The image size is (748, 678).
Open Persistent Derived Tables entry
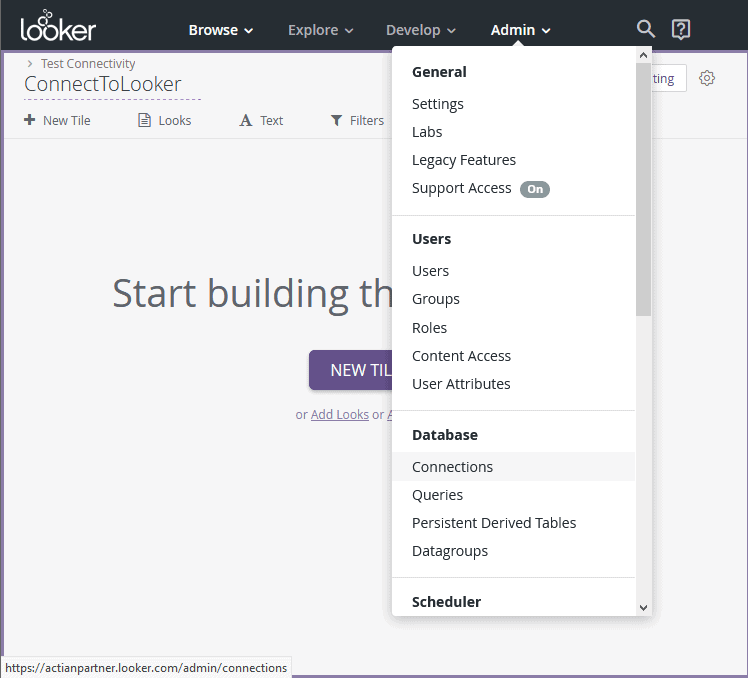pyautogui.click(x=513, y=523)
